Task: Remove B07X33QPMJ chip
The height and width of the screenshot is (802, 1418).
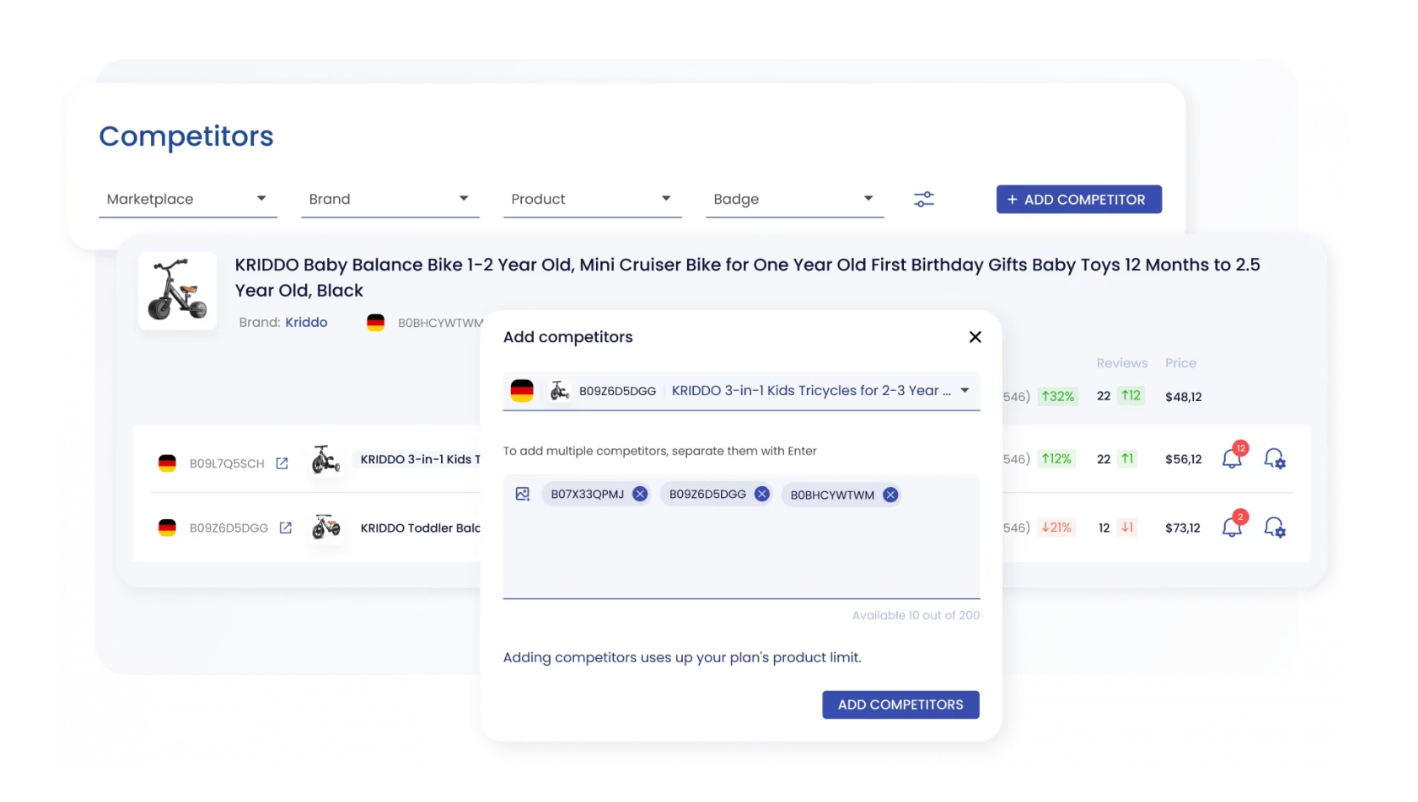Action: [x=640, y=494]
